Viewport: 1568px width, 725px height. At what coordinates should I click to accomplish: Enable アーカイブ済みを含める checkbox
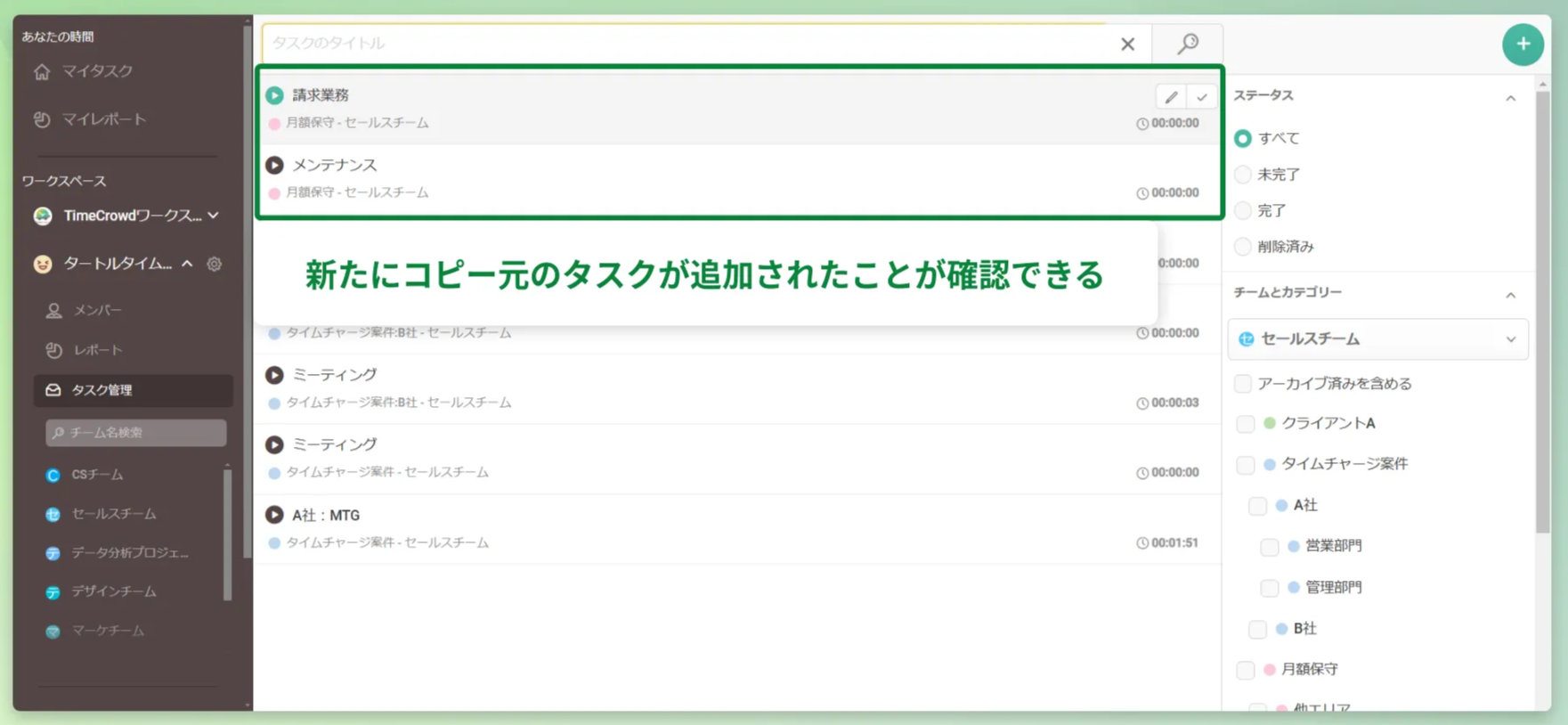pos(1243,384)
